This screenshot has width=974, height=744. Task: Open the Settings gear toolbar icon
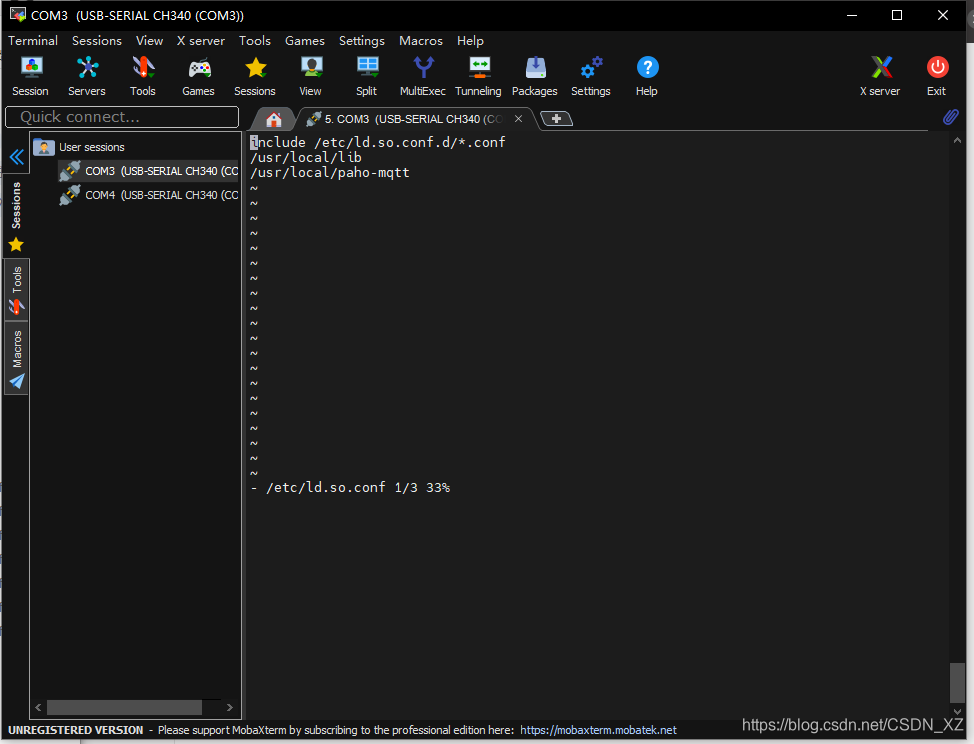pos(591,76)
